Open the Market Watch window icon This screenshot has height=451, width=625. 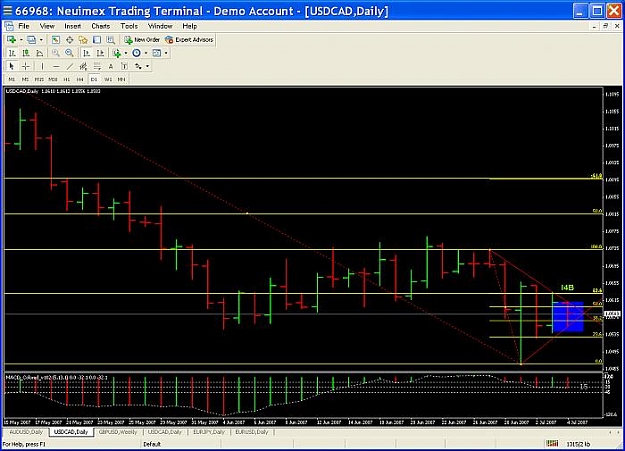click(x=56, y=39)
